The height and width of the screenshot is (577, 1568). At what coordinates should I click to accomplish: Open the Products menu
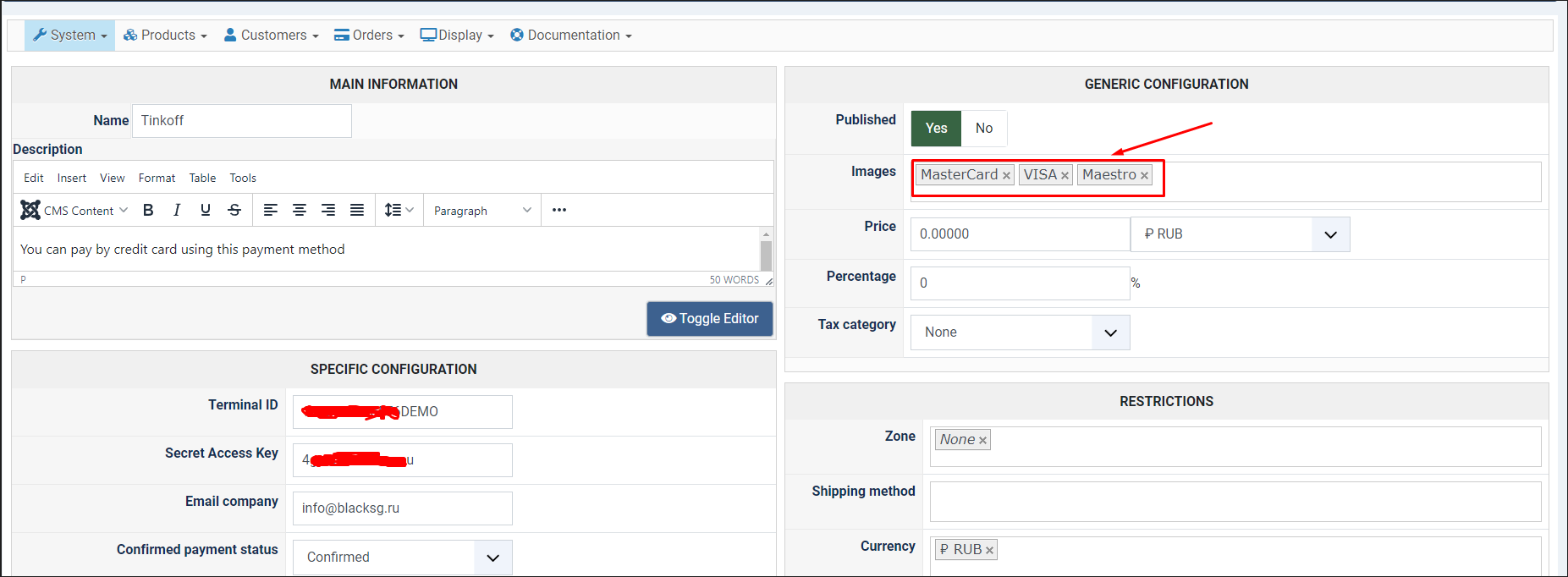click(x=165, y=36)
